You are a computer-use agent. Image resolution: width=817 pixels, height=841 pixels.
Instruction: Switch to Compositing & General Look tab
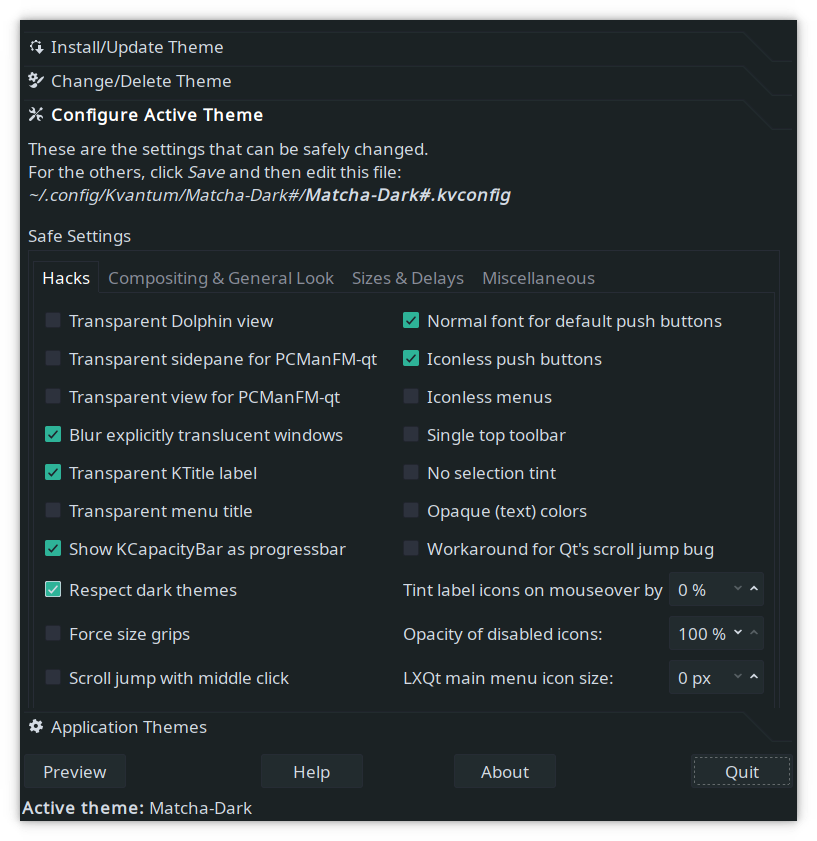pos(221,278)
